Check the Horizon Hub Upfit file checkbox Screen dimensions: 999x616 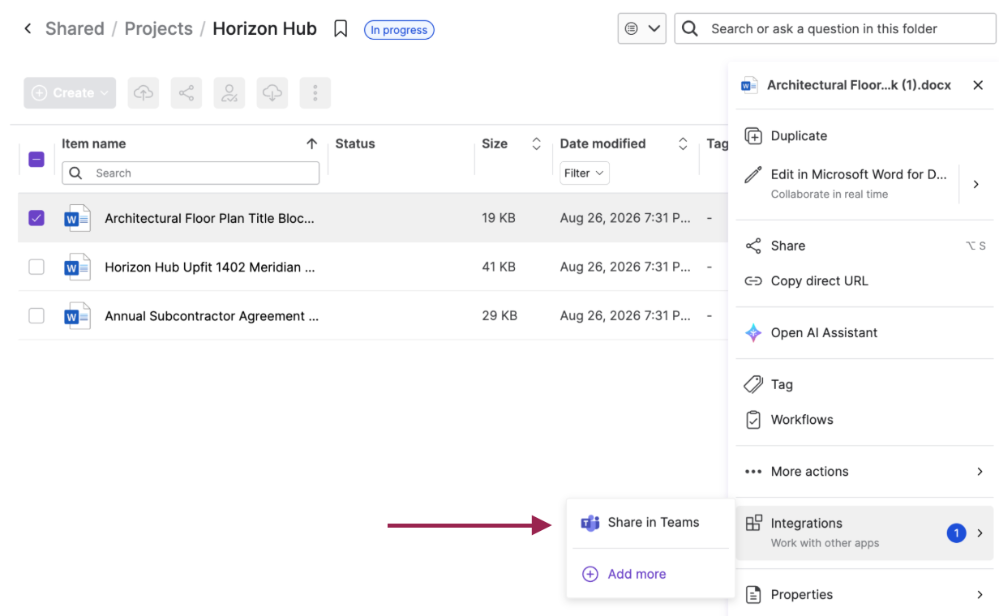36,267
